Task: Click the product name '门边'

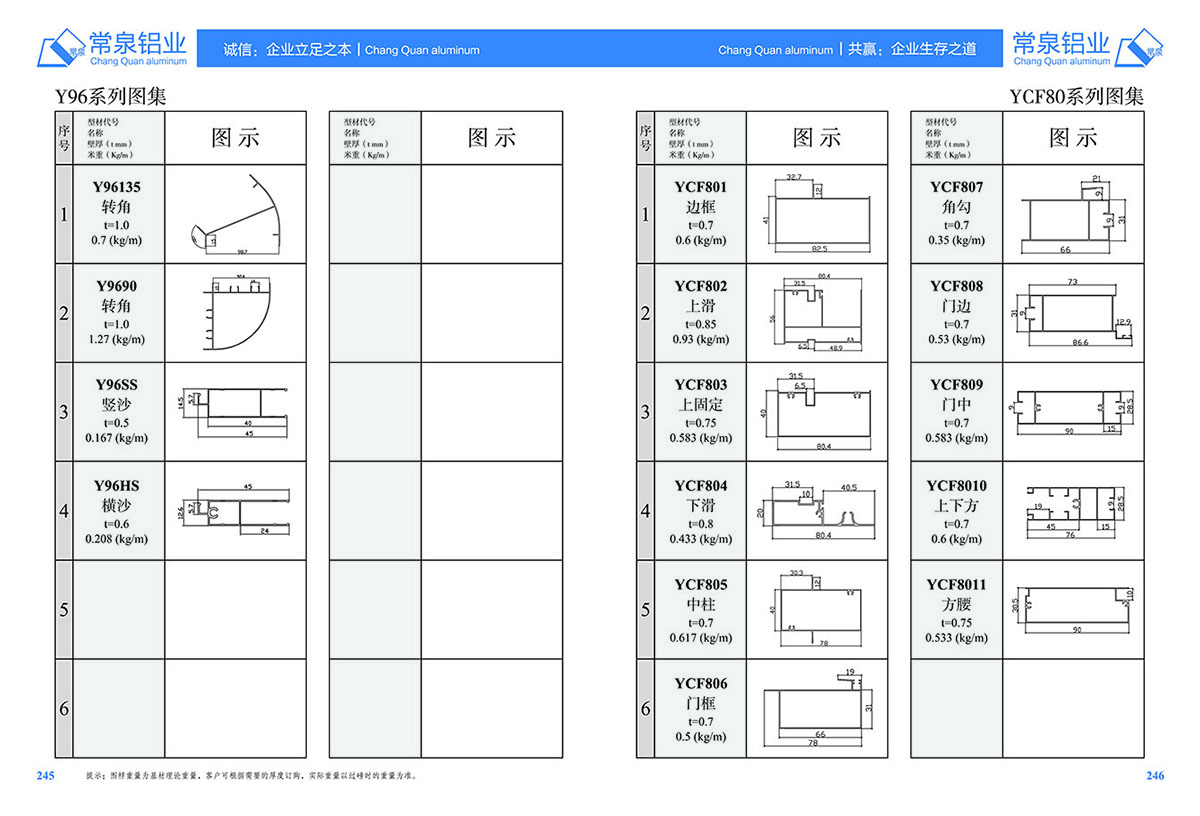Action: (x=957, y=306)
